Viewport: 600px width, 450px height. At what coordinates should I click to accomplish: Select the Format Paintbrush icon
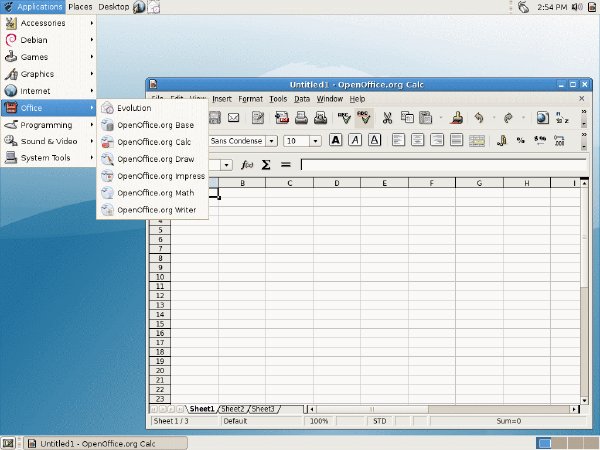(x=456, y=117)
